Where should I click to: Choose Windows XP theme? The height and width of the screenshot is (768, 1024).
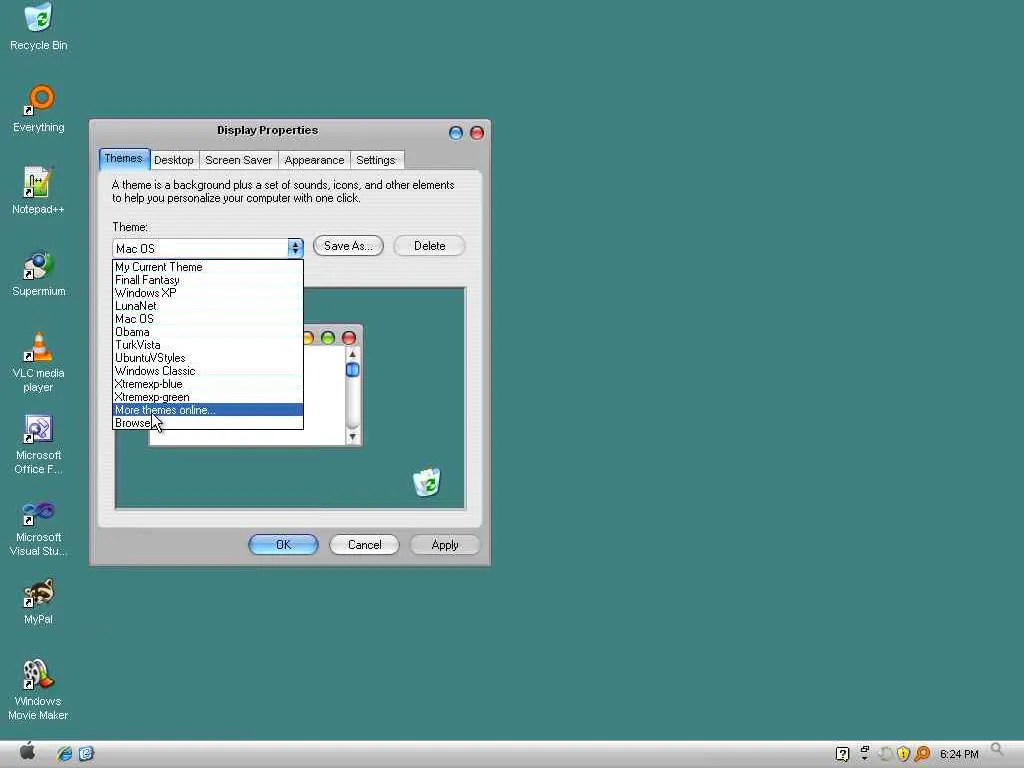(208, 293)
